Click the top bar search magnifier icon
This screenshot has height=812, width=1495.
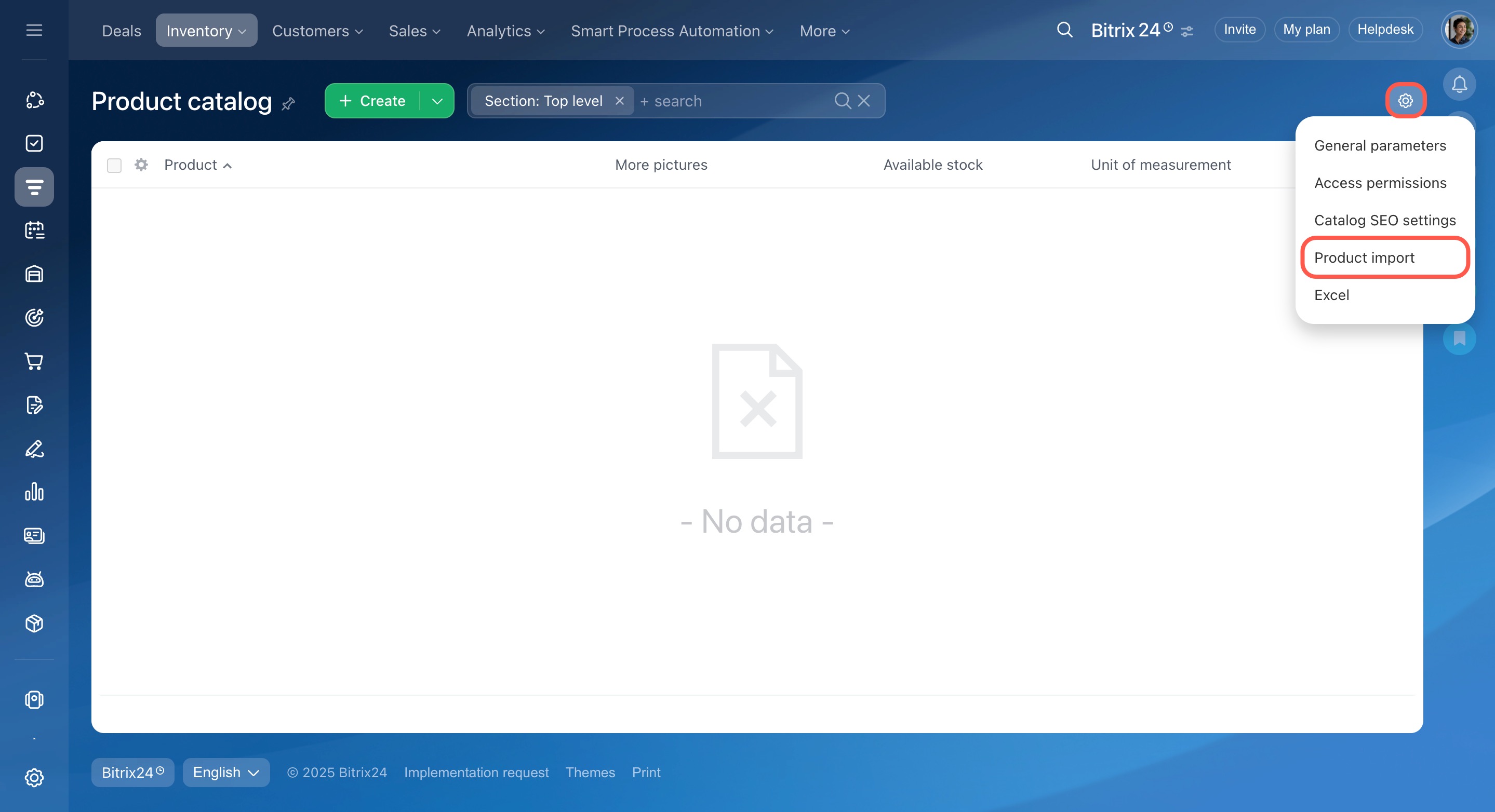(1064, 30)
